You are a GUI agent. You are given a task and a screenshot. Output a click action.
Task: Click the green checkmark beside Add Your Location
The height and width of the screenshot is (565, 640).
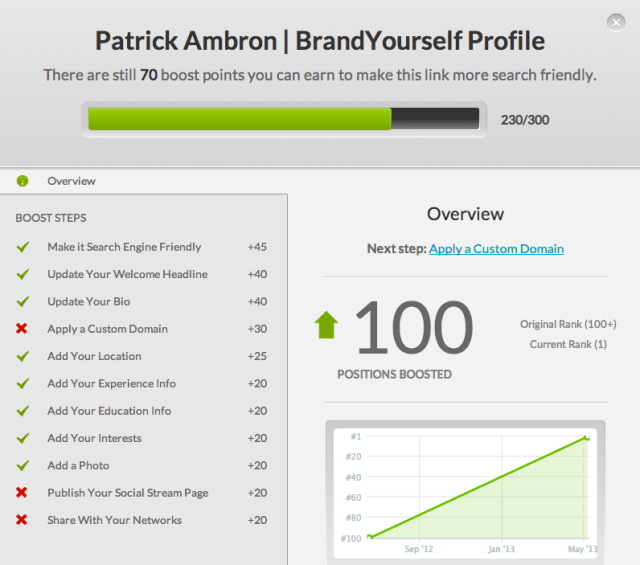(22, 356)
